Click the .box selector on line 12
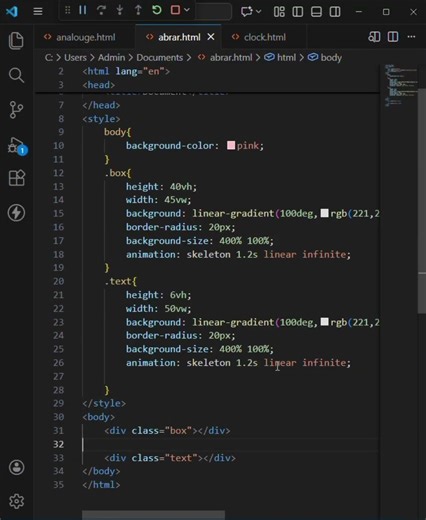 click(x=118, y=173)
